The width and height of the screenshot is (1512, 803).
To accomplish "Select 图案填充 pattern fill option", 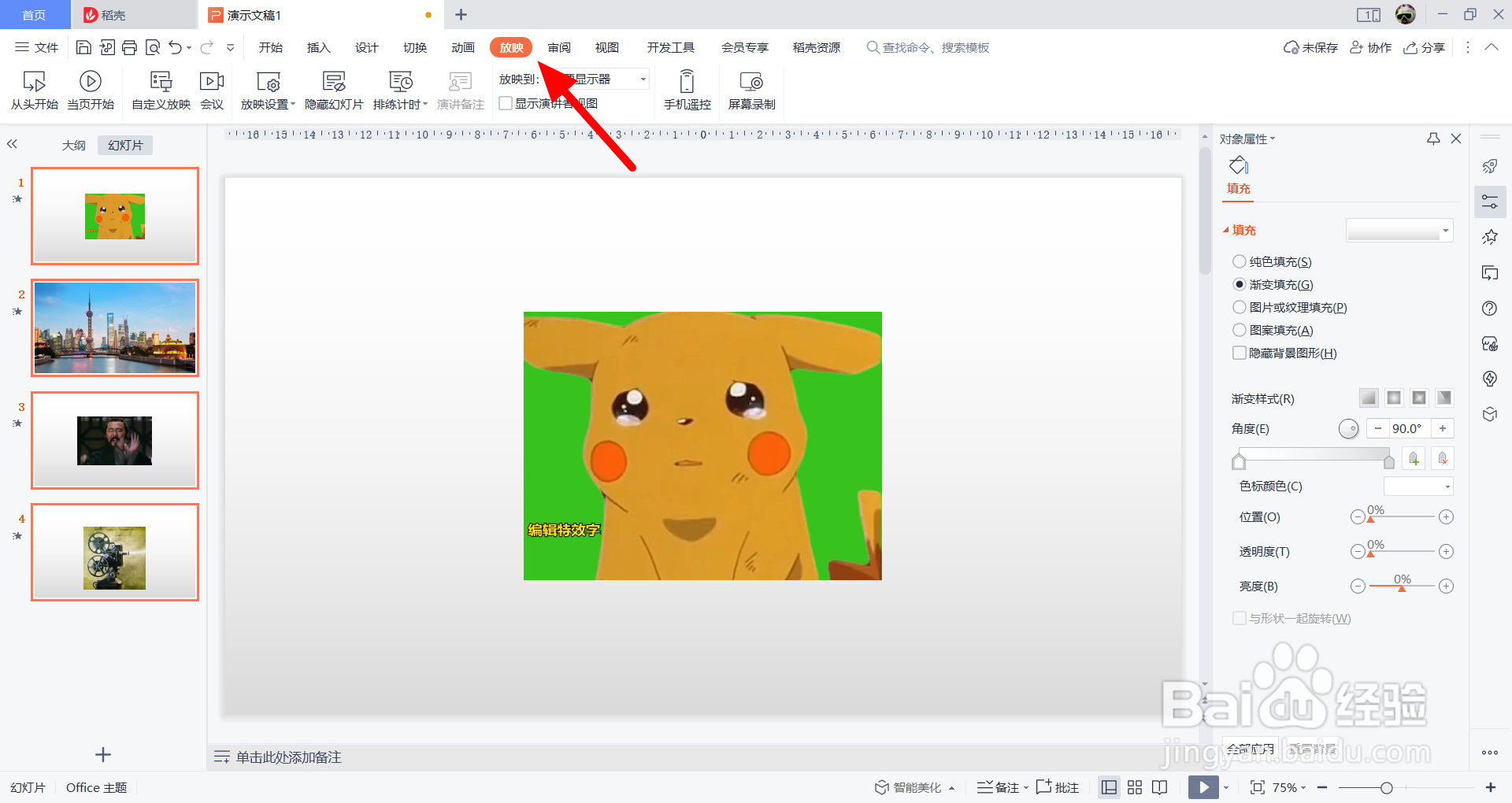I will (1240, 330).
